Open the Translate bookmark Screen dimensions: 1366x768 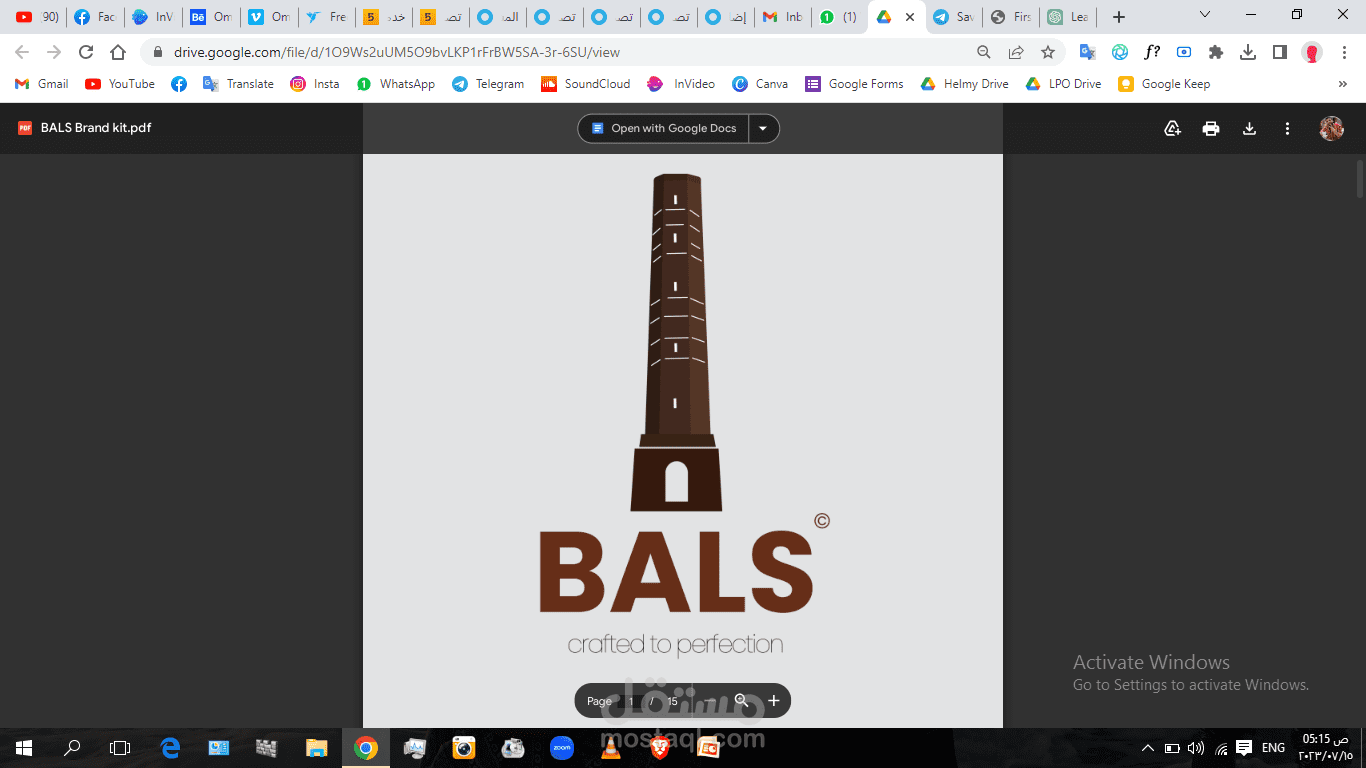[x=238, y=84]
